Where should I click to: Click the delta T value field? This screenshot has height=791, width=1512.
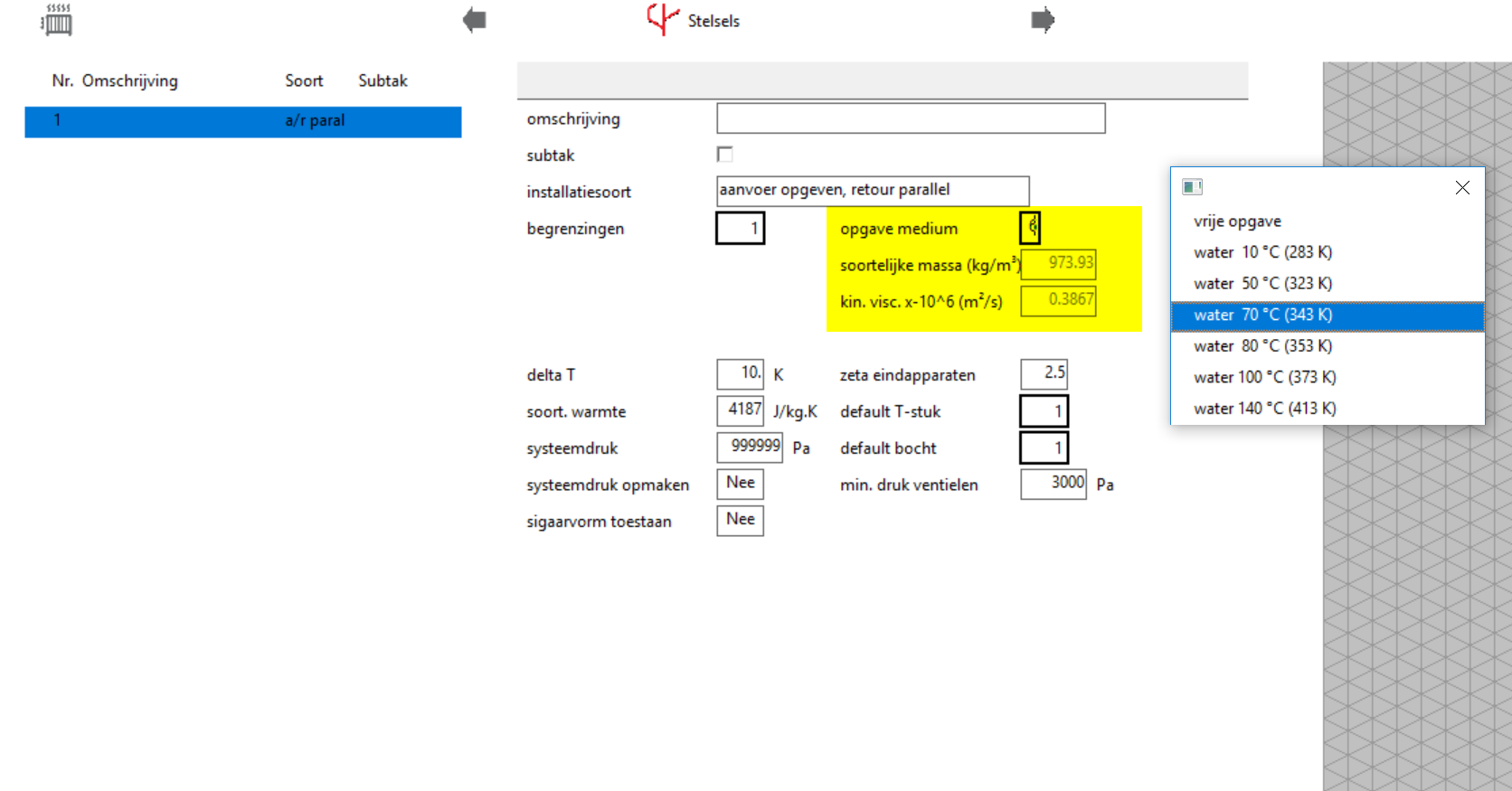click(x=740, y=373)
